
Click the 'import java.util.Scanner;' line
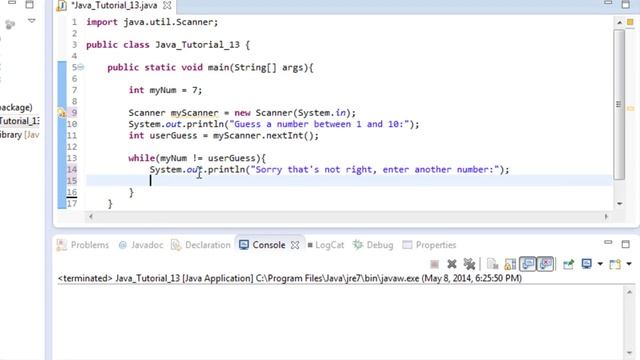pos(152,22)
